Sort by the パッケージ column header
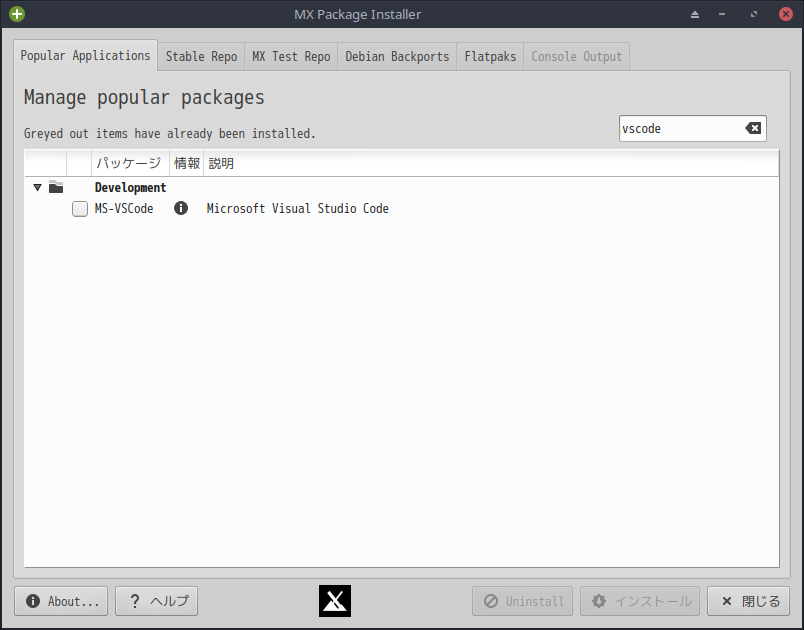Viewport: 804px width, 630px height. 130,164
